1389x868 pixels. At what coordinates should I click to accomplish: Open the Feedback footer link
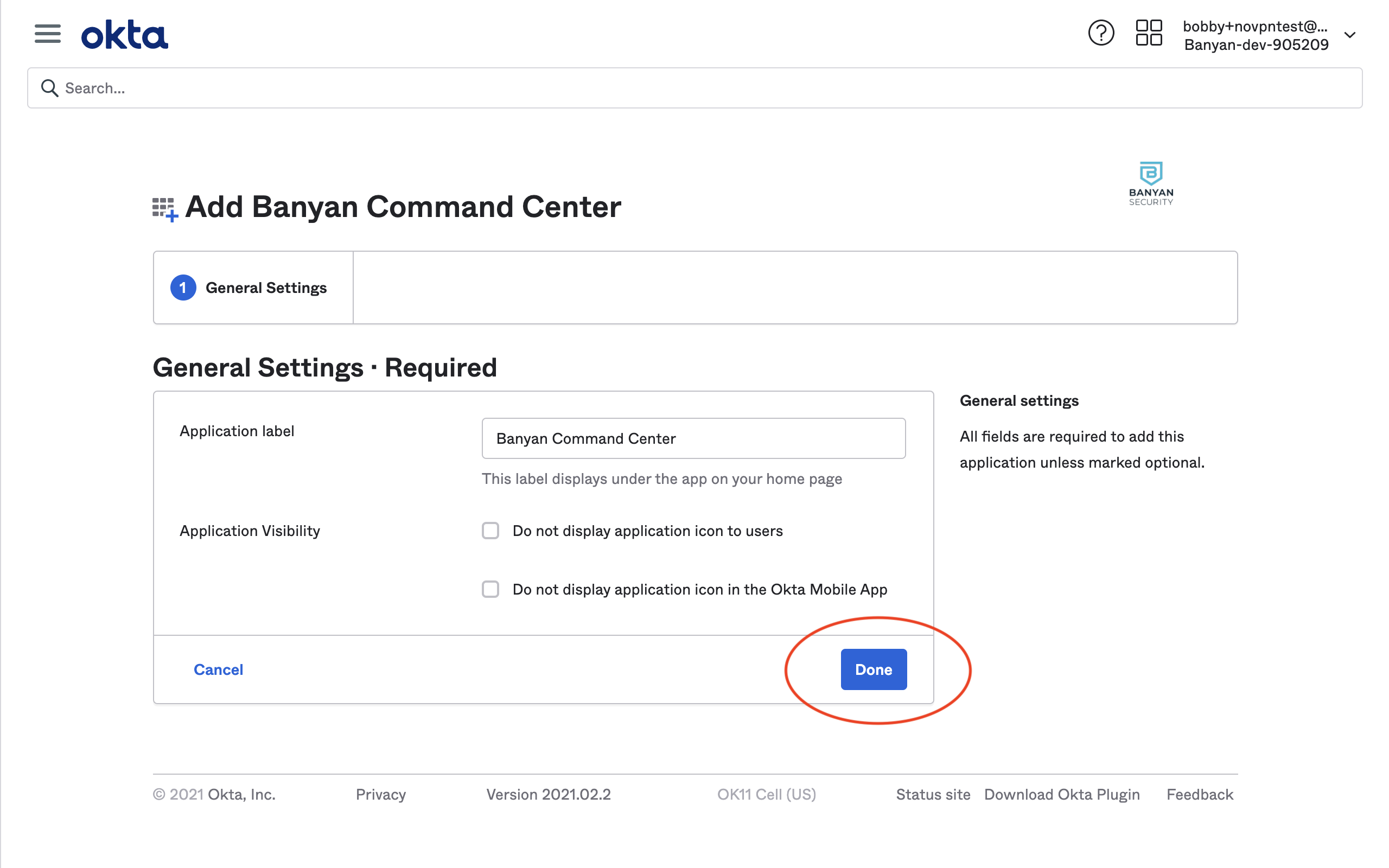1200,795
